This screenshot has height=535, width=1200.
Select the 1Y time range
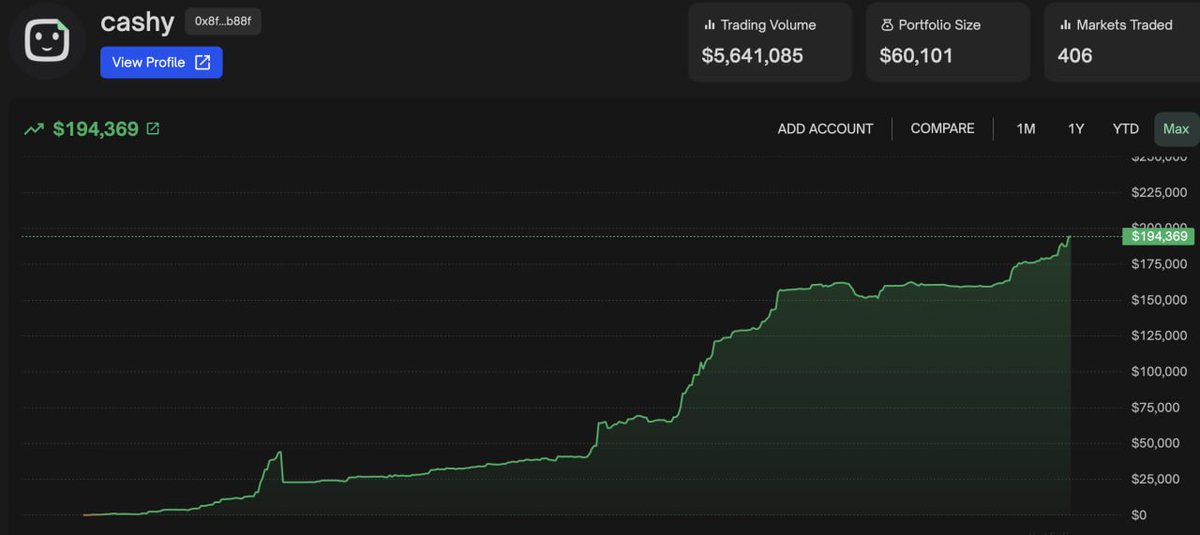coord(1076,129)
